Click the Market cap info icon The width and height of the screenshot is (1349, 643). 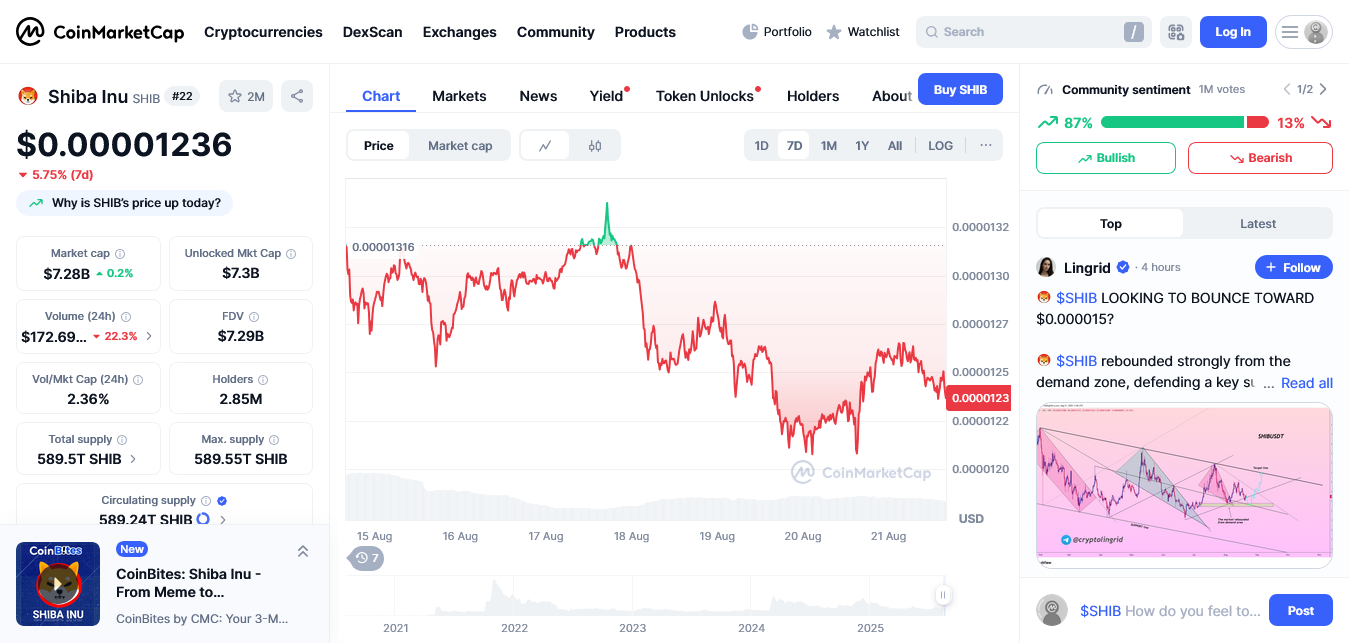pyautogui.click(x=120, y=254)
